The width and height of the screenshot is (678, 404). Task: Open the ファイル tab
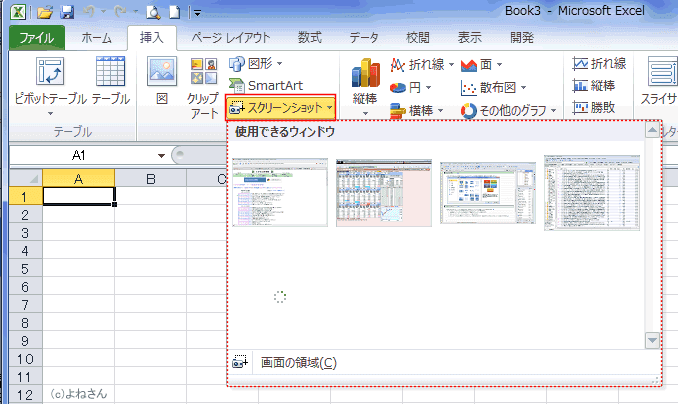coord(37,38)
